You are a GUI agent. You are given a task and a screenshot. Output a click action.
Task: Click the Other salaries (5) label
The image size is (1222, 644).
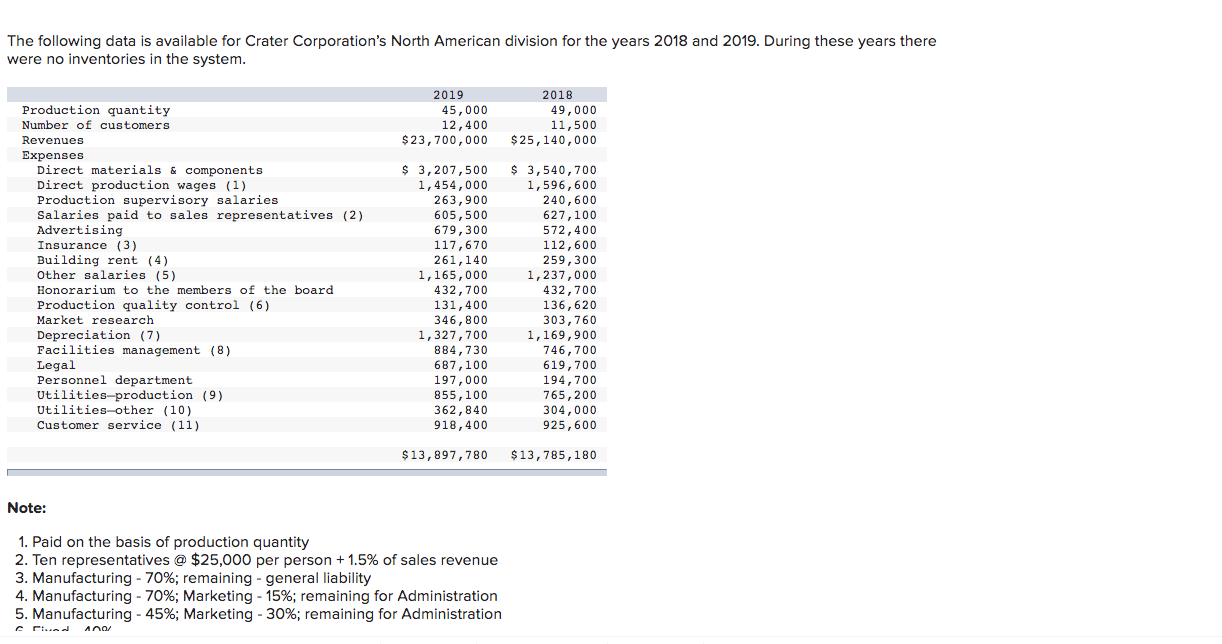coord(107,275)
